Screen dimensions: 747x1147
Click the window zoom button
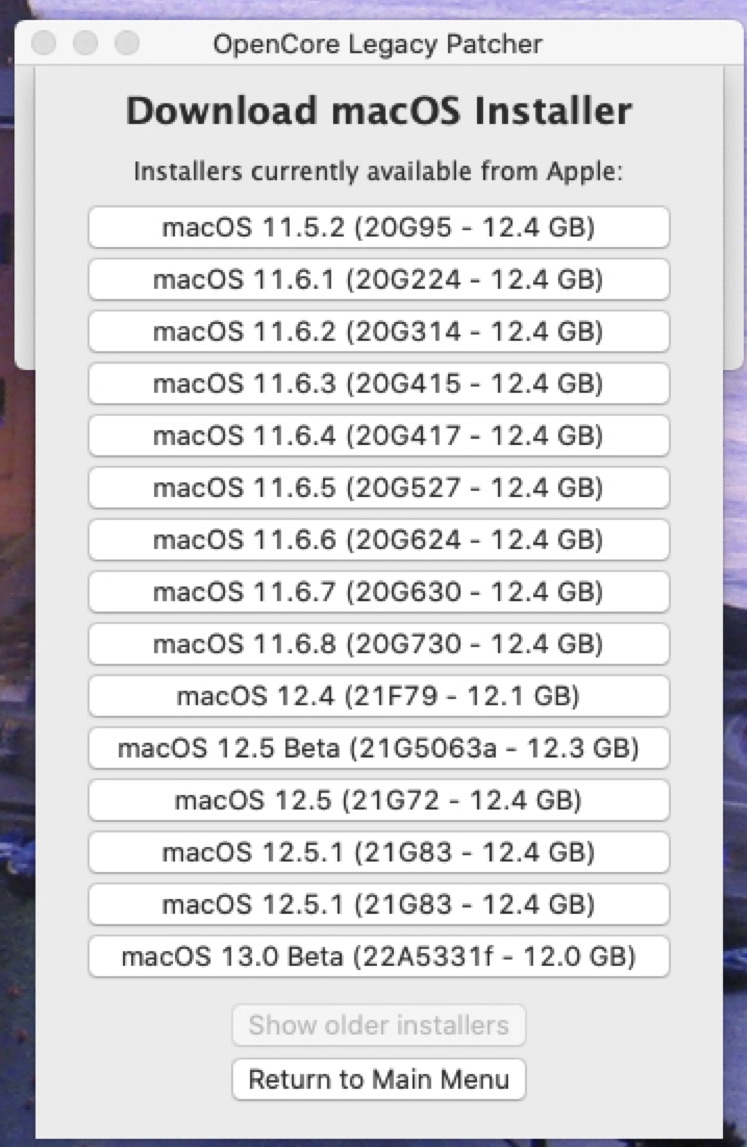click(x=127, y=44)
